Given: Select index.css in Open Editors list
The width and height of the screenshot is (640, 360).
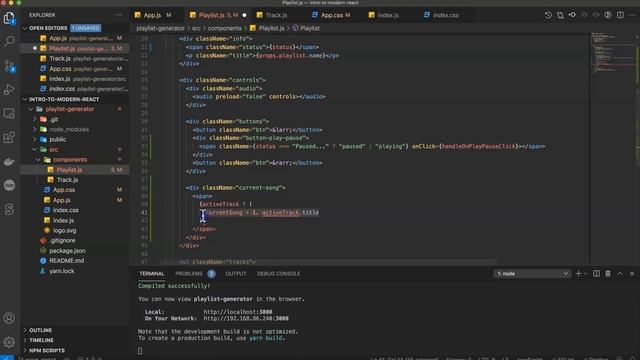Looking at the screenshot, I should (75, 89).
